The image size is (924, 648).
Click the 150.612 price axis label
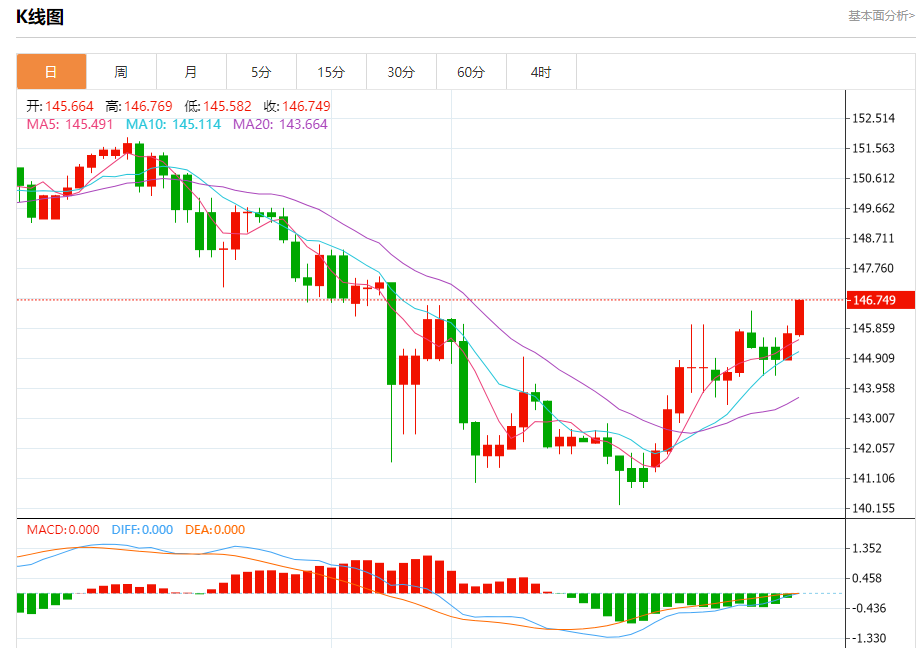873,178
